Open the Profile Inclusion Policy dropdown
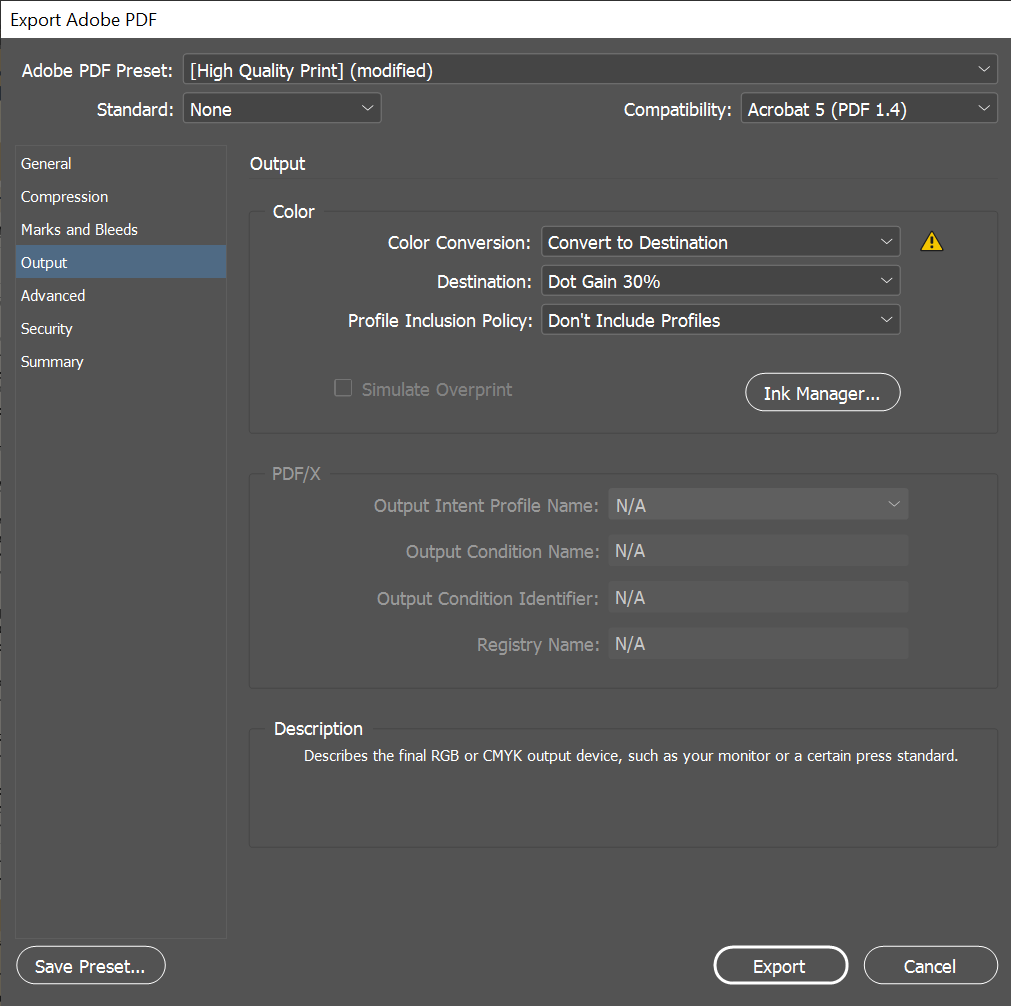This screenshot has height=1006, width=1011. 720,320
